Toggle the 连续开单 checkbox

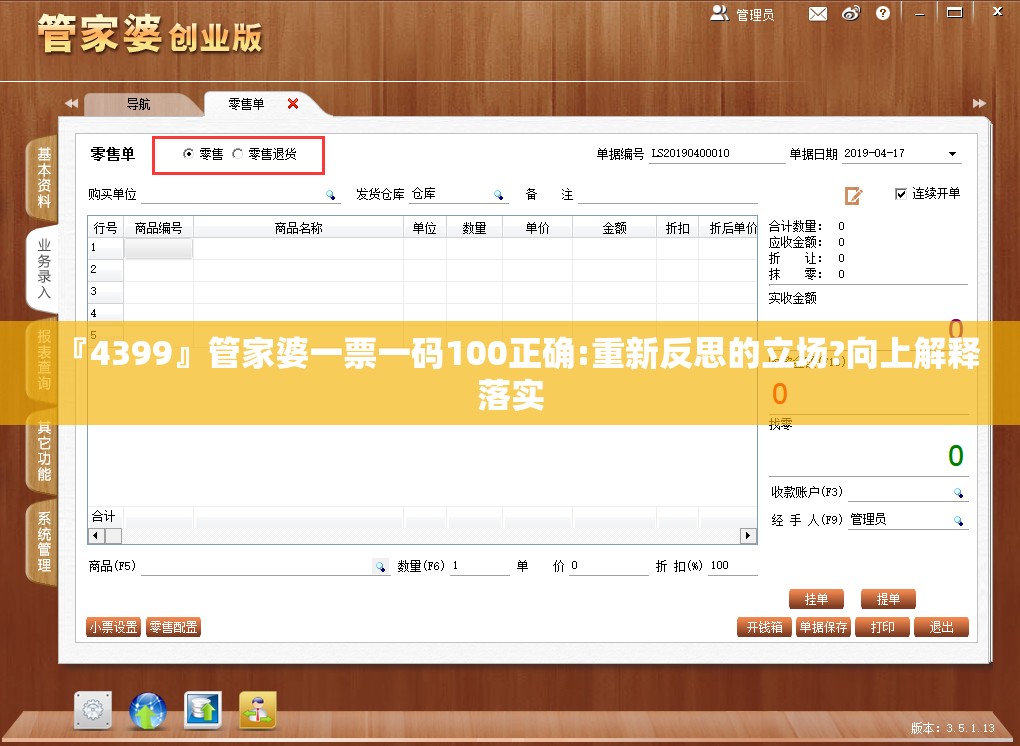(901, 193)
